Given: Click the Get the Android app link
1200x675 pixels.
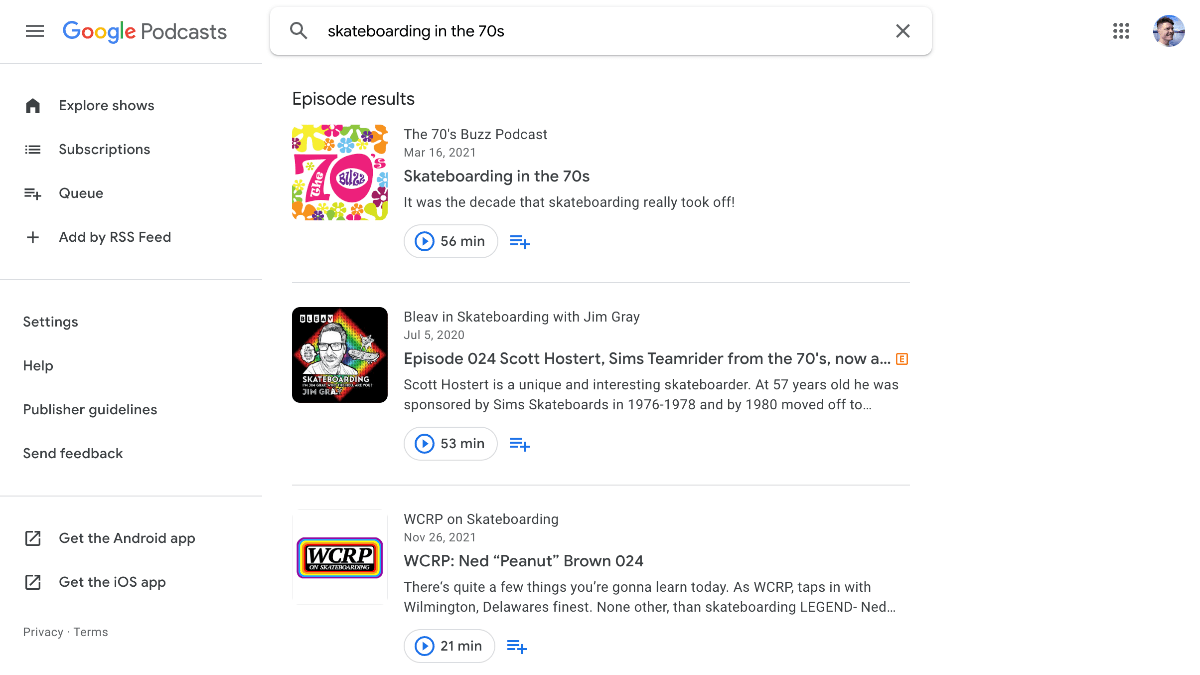Looking at the screenshot, I should coord(126,538).
